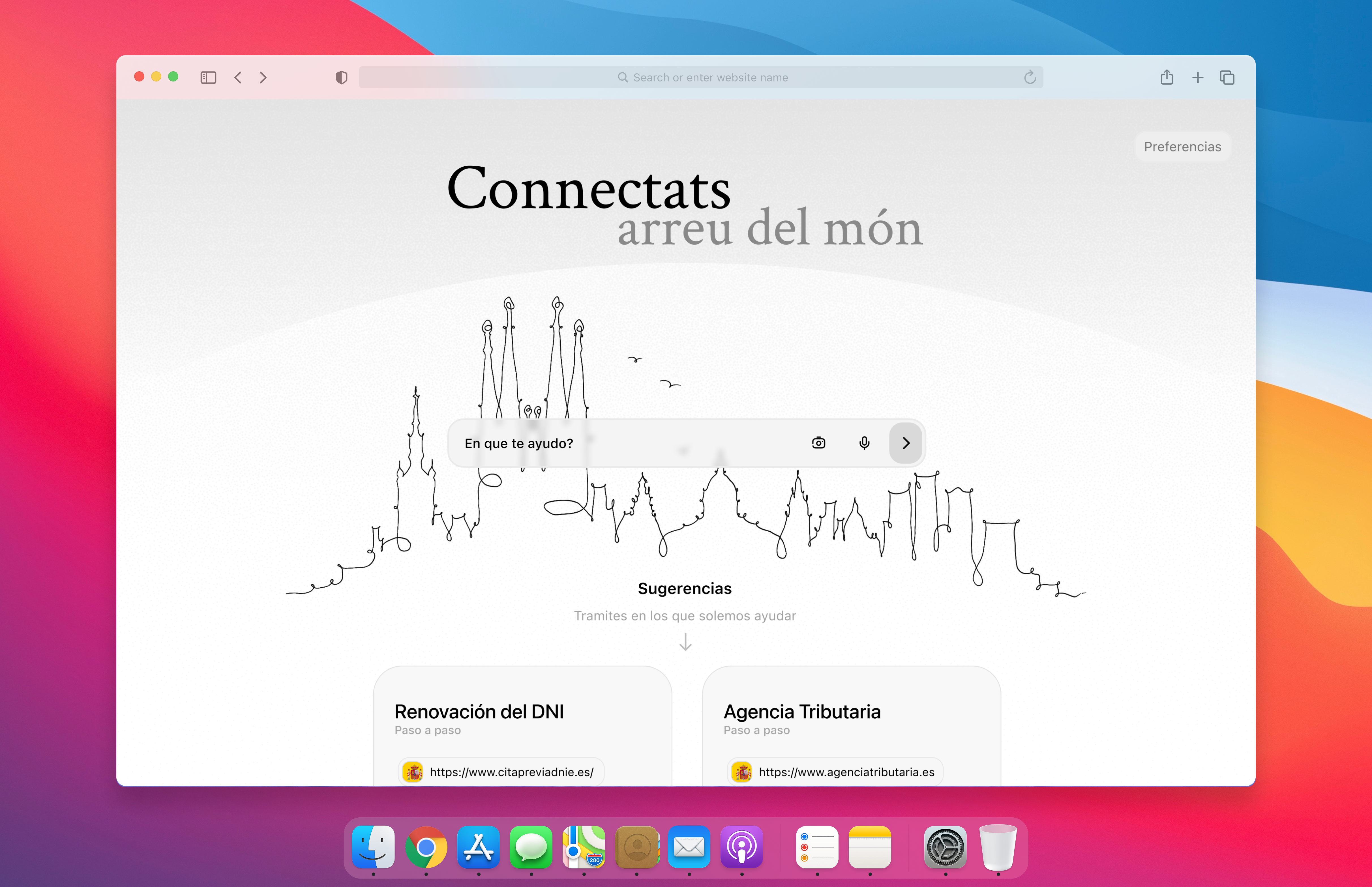Viewport: 1372px width, 887px height.
Task: Open Podcasts from the dock
Action: [742, 847]
